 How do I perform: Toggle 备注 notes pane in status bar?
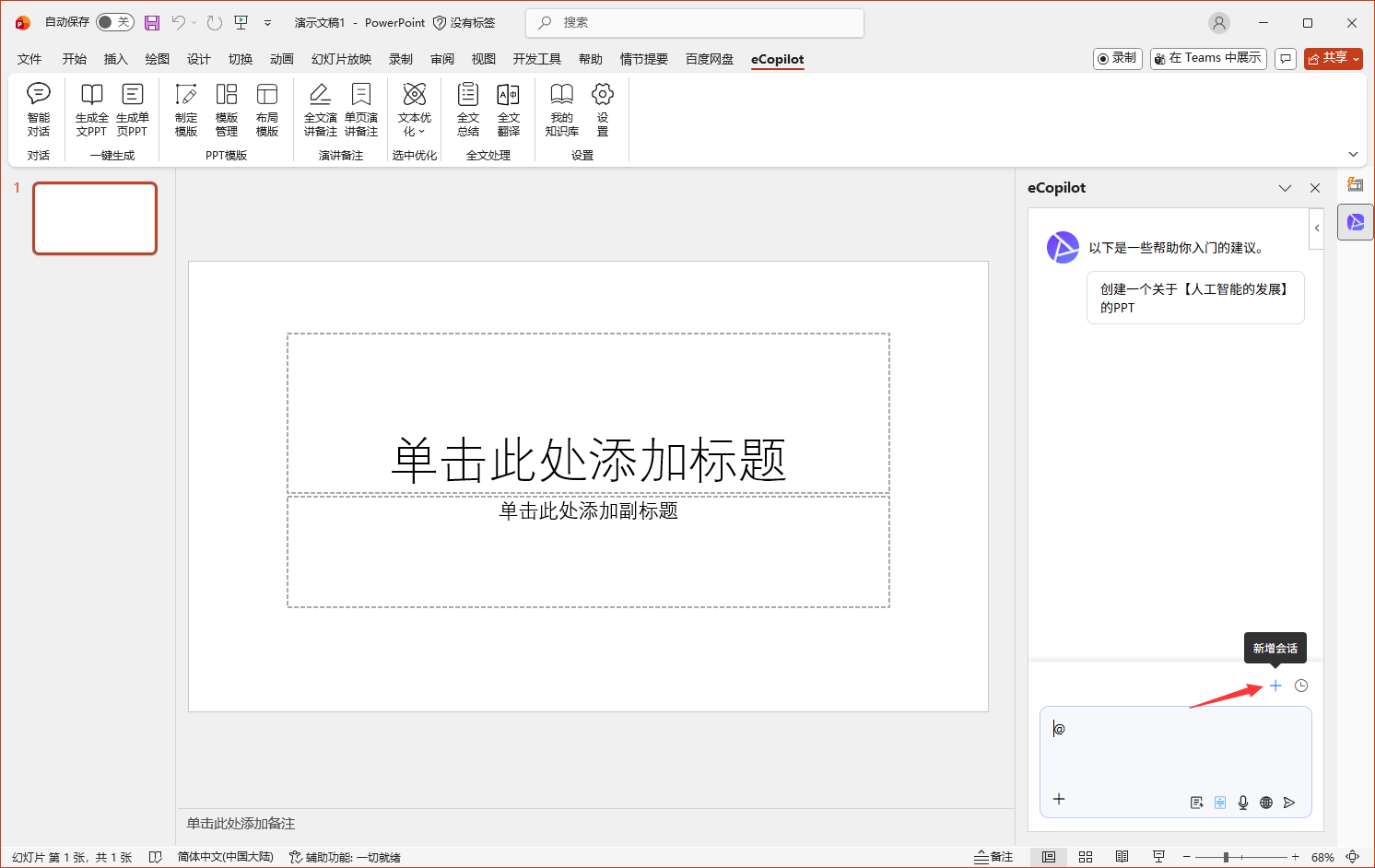click(x=993, y=857)
